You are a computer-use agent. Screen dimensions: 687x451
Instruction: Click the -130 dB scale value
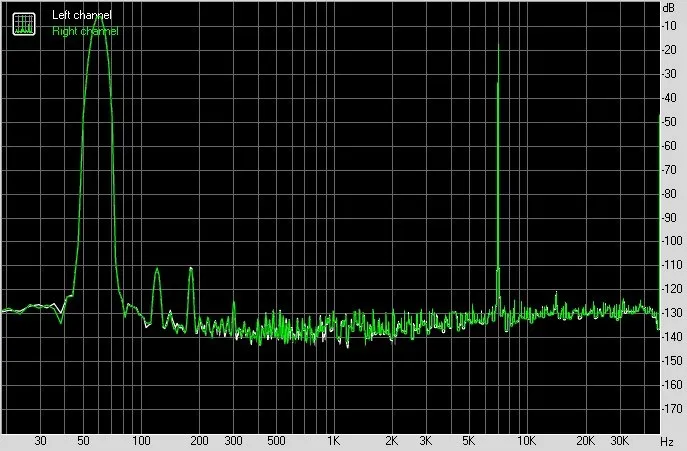[x=672, y=313]
